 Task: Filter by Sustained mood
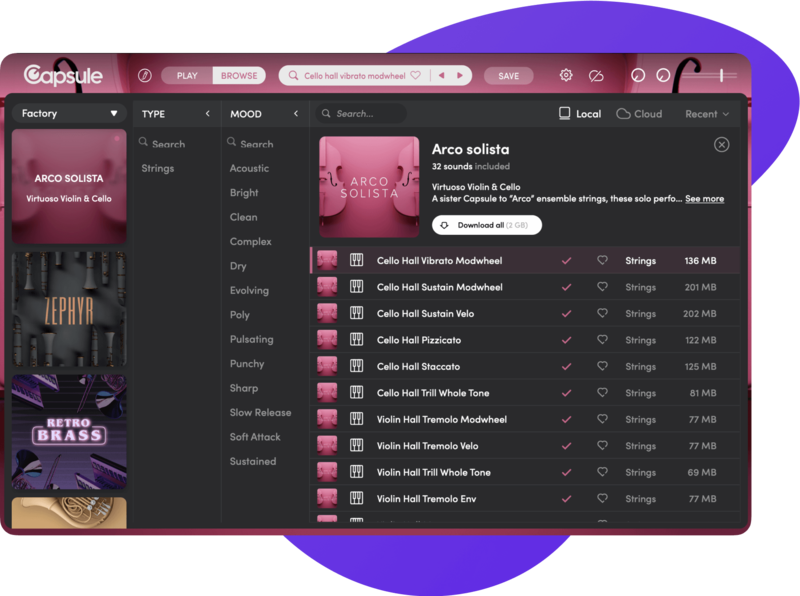click(x=253, y=461)
